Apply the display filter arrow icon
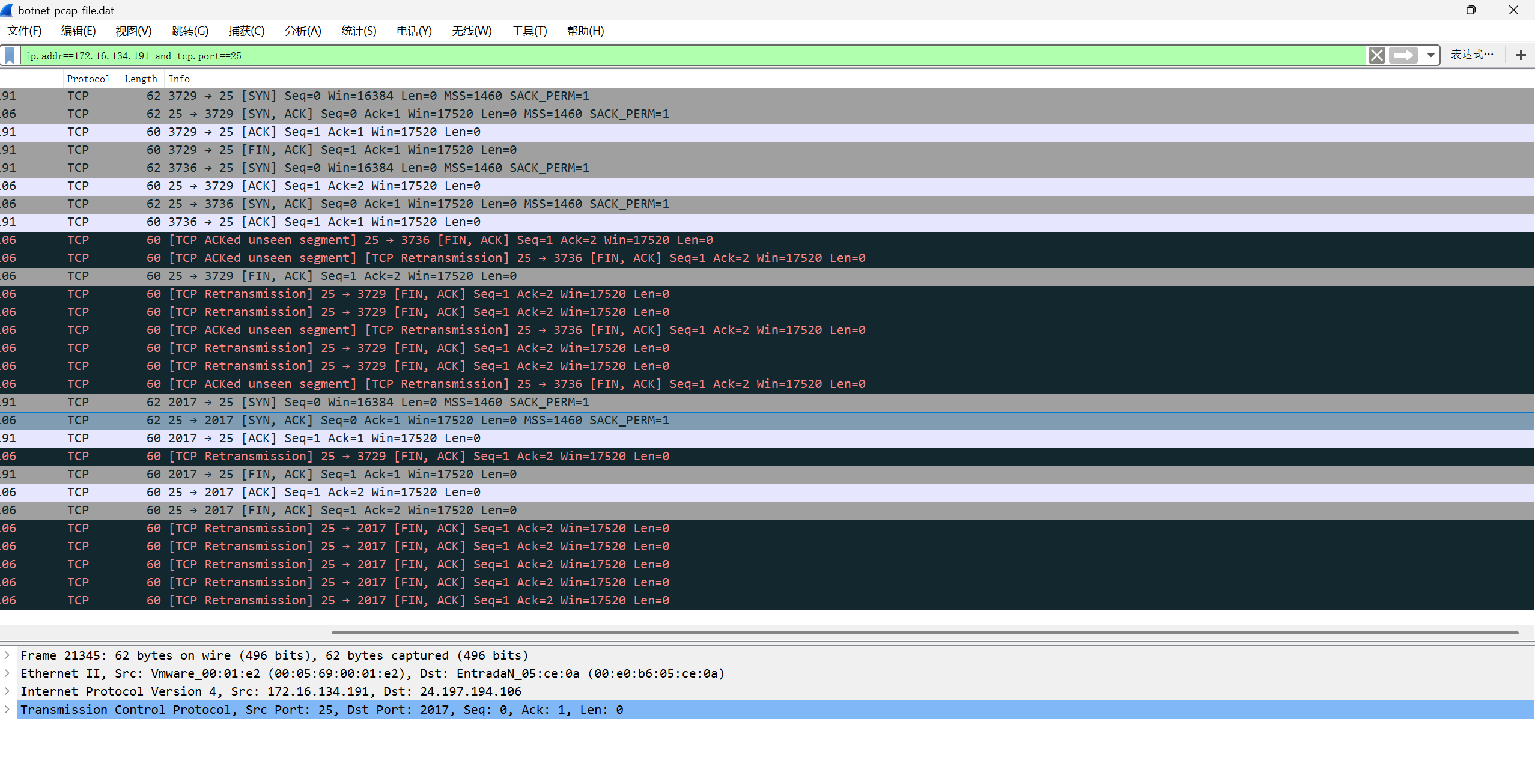 click(x=1403, y=55)
